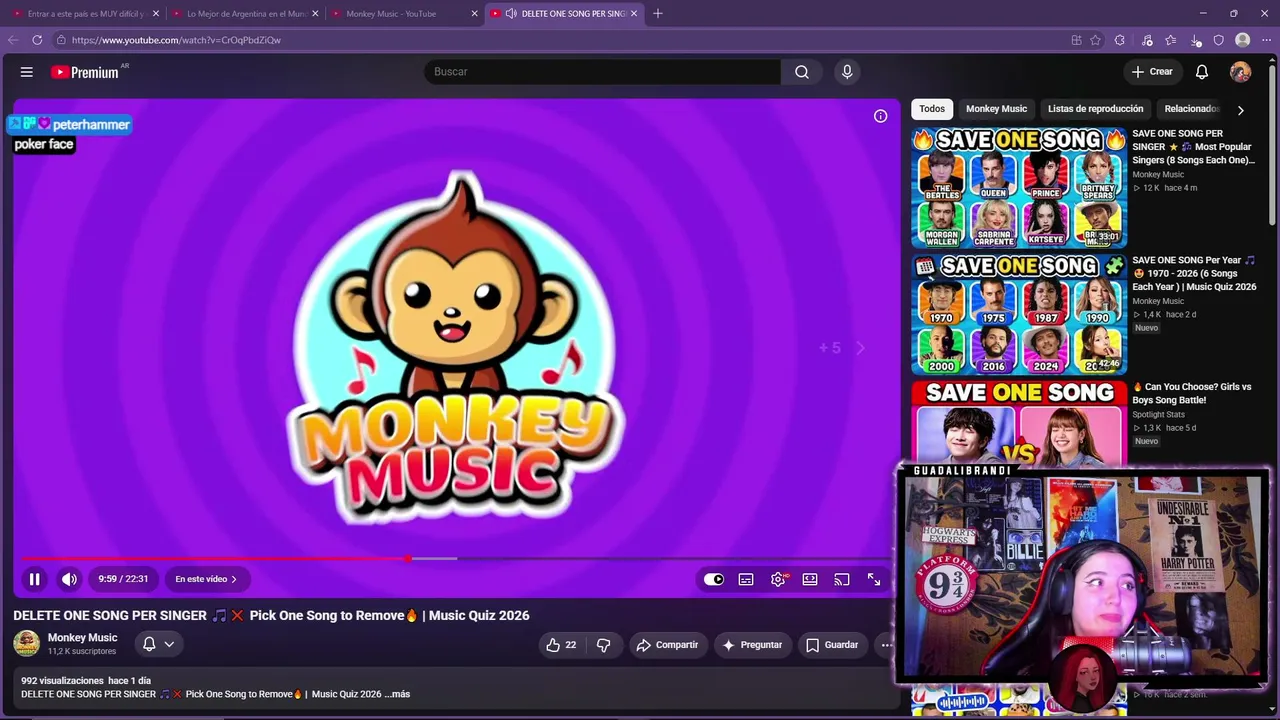The width and height of the screenshot is (1280, 720).
Task: Open Monkey Music channel avatar under video
Action: click(27, 643)
